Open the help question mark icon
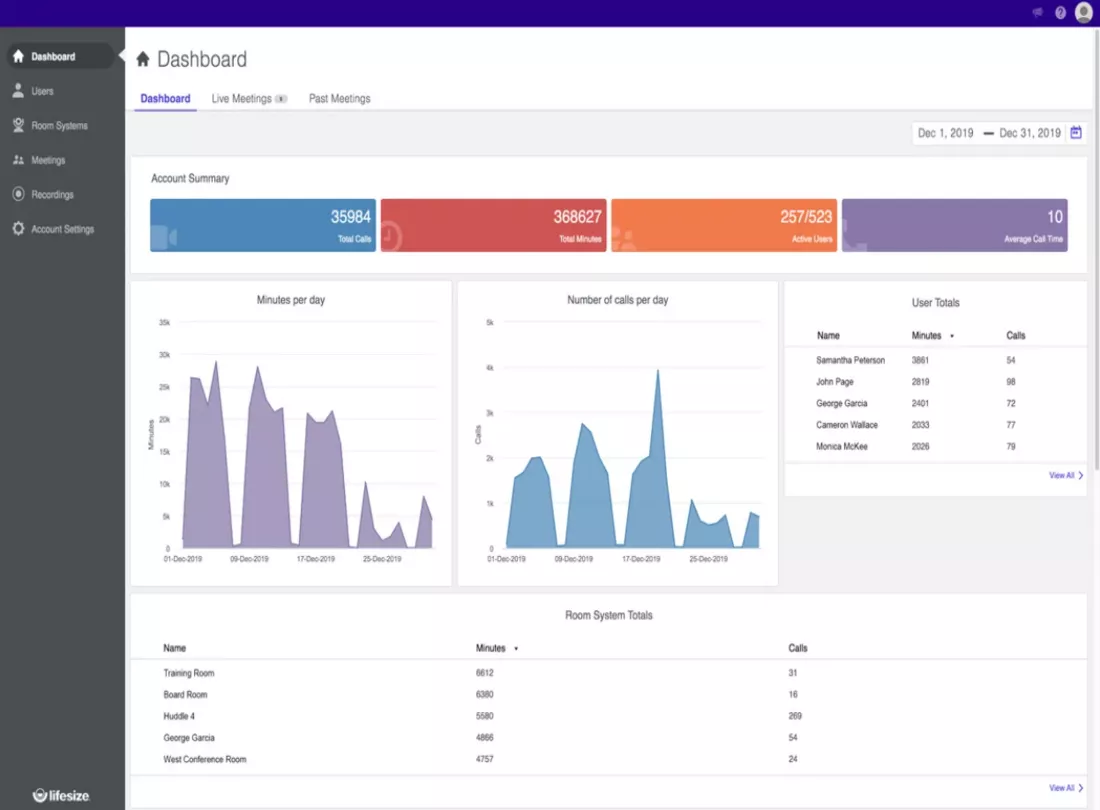This screenshot has width=1100, height=810. (1061, 13)
